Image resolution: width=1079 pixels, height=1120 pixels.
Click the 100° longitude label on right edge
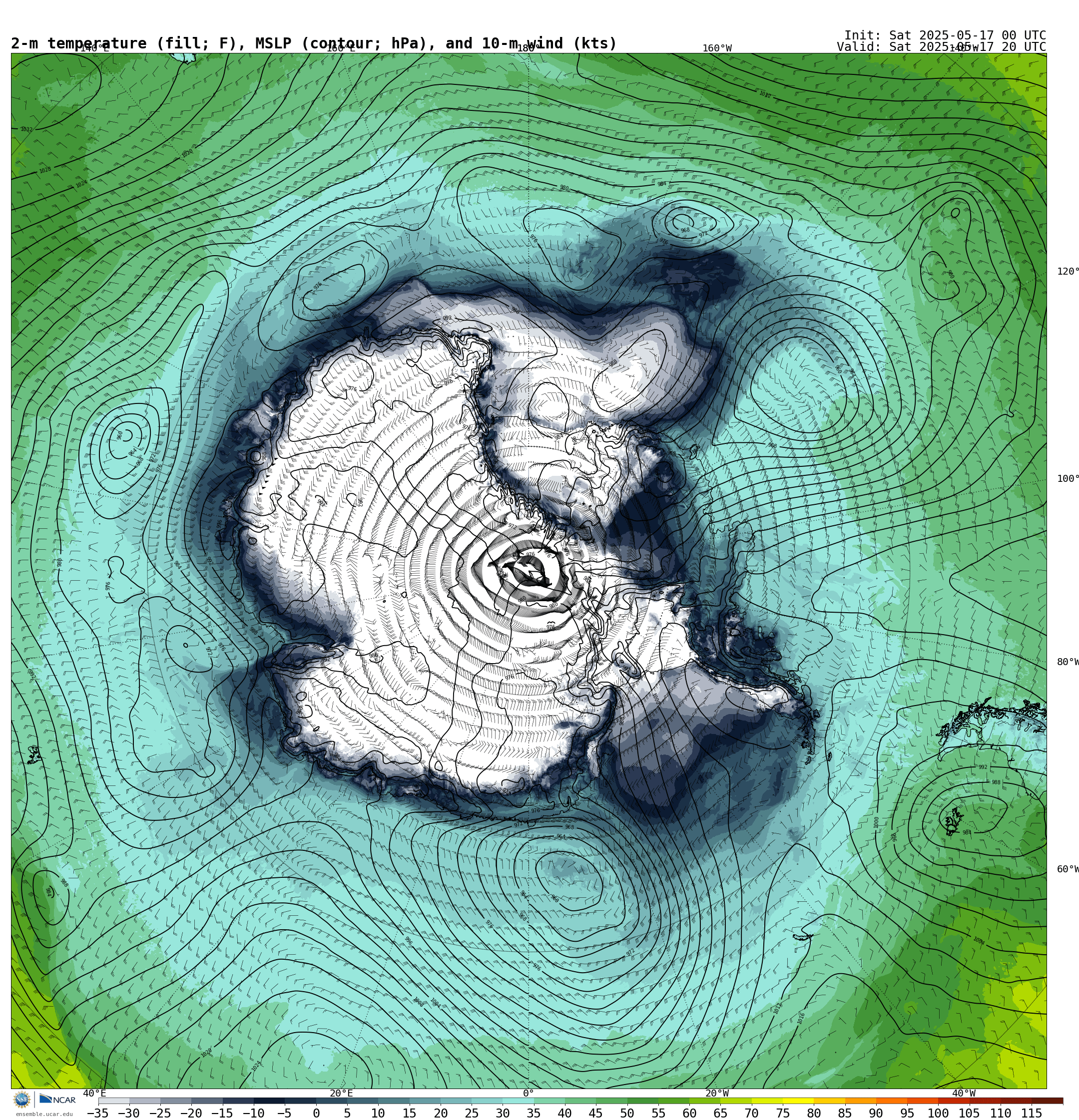1068,479
